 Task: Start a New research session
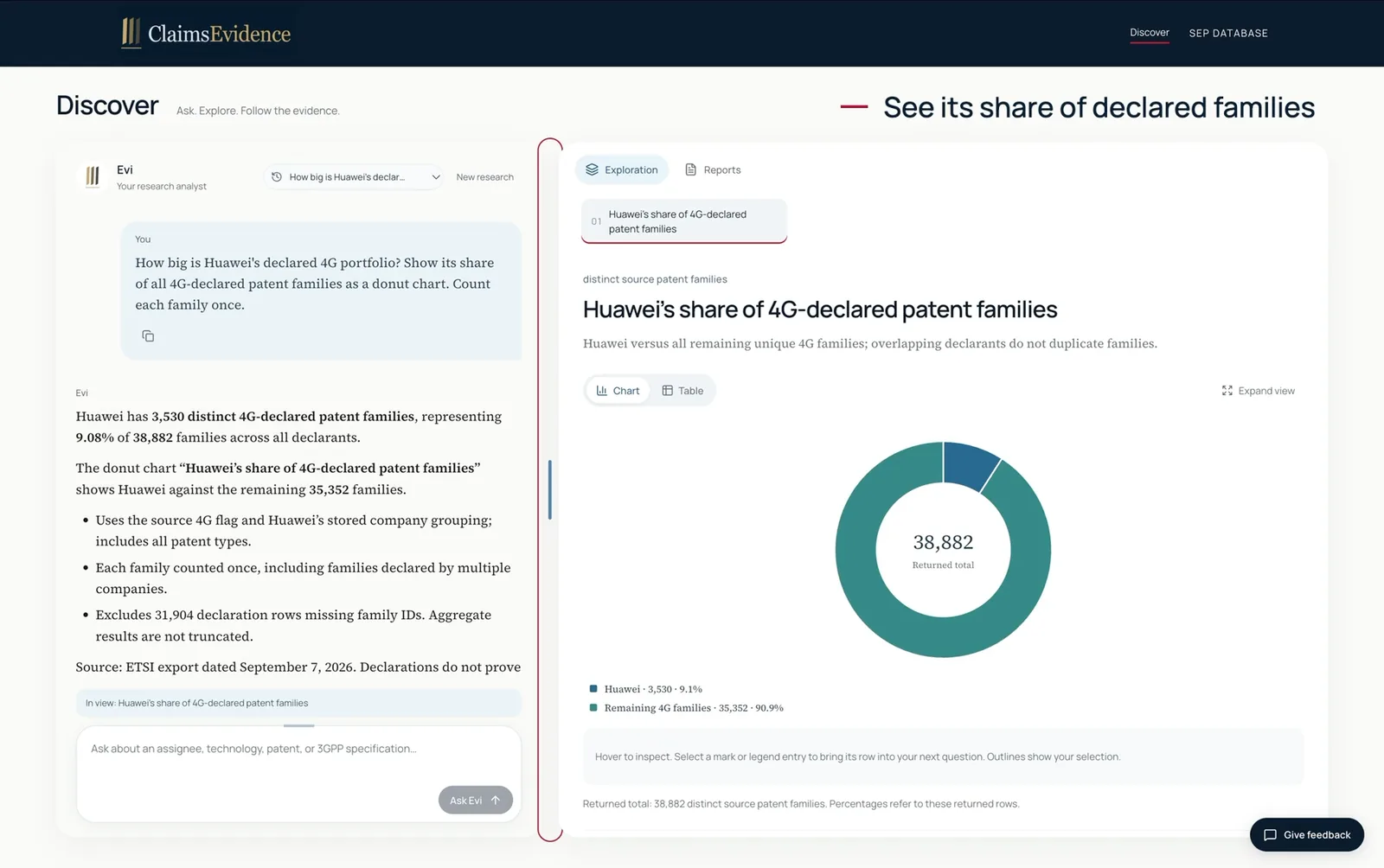tap(484, 177)
